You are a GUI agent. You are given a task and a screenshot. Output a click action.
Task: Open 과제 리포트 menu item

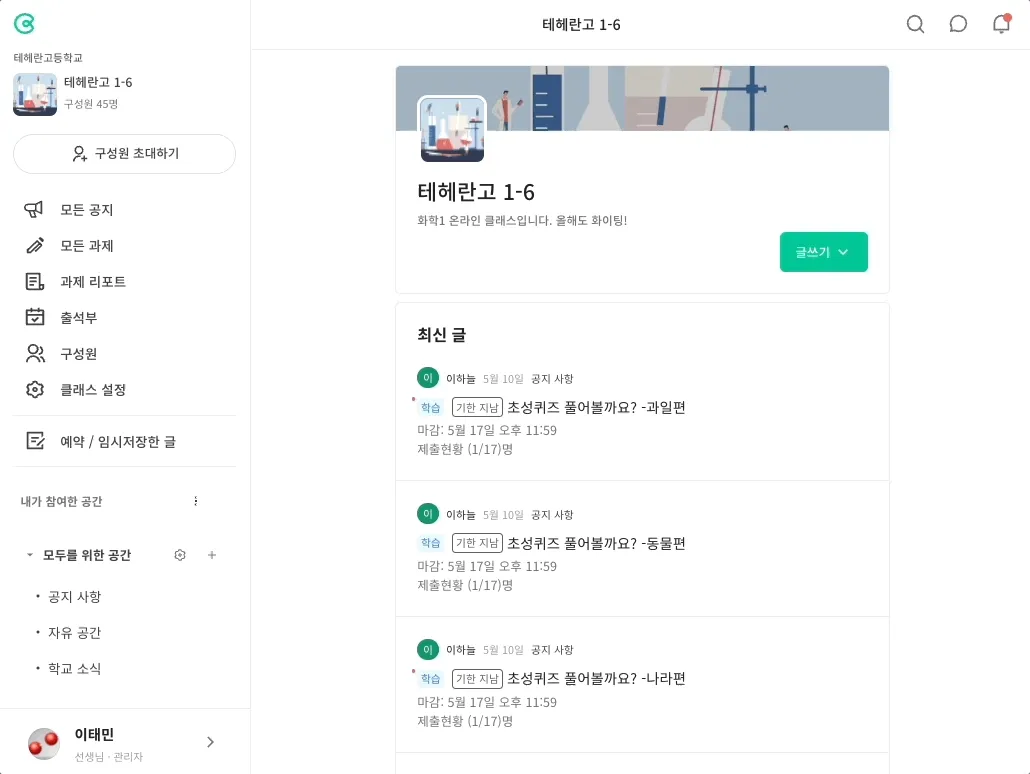click(x=92, y=282)
